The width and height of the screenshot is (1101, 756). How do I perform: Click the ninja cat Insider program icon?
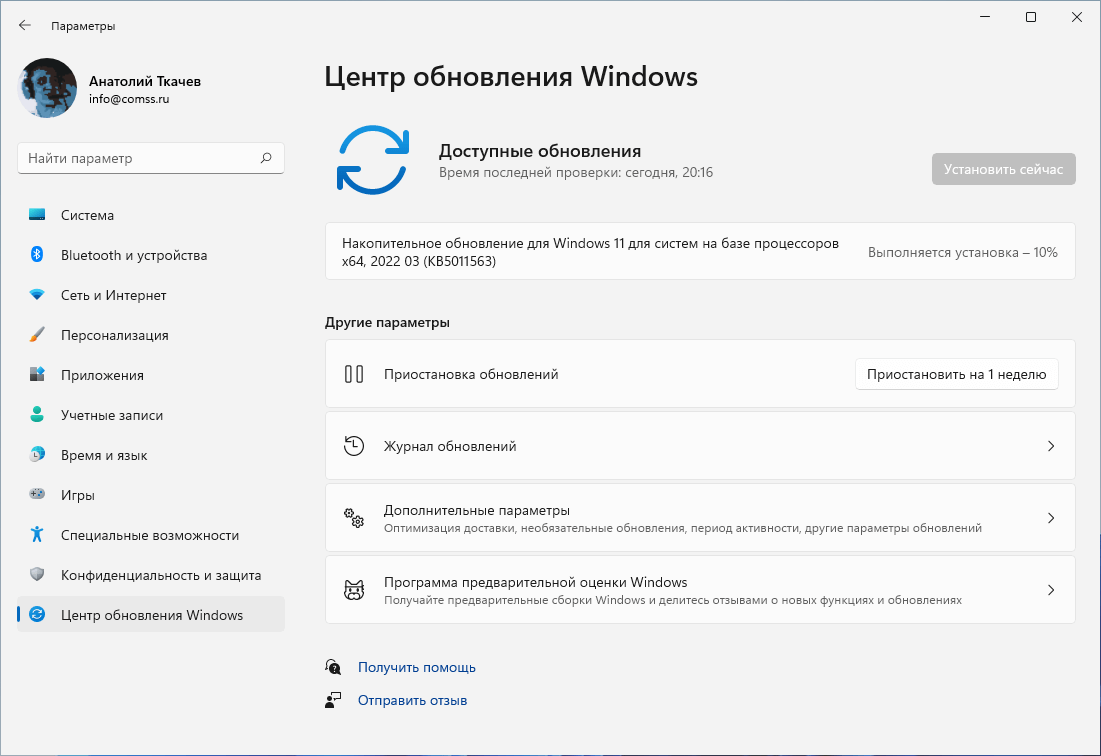coord(353,590)
